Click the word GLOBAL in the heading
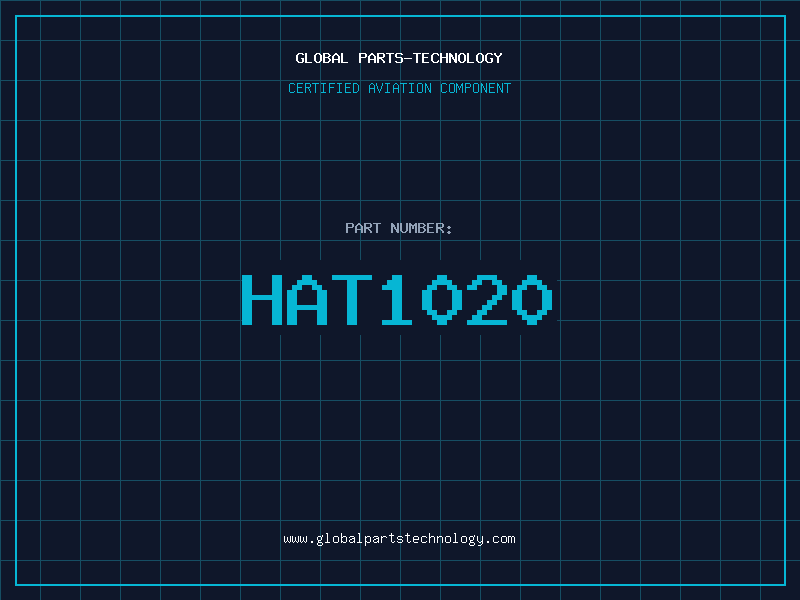Image resolution: width=800 pixels, height=600 pixels. point(322,59)
